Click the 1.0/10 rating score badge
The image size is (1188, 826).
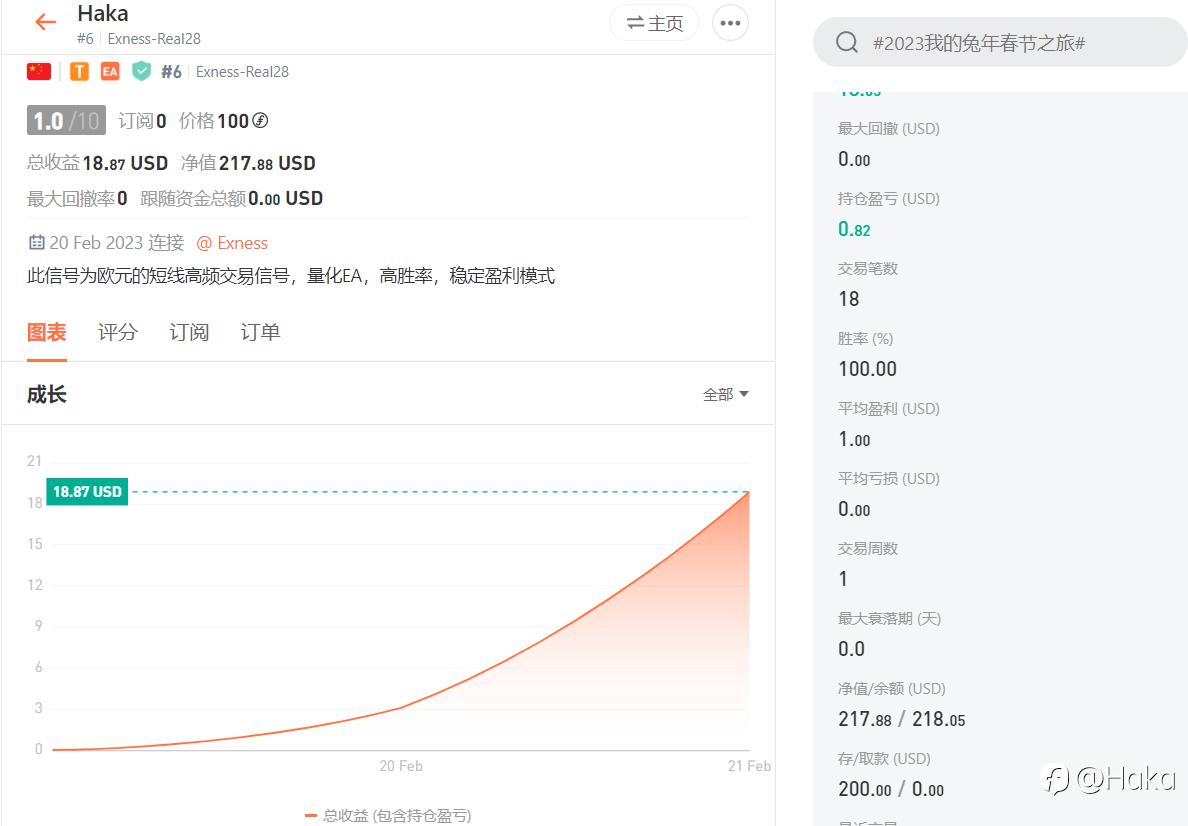(x=66, y=120)
